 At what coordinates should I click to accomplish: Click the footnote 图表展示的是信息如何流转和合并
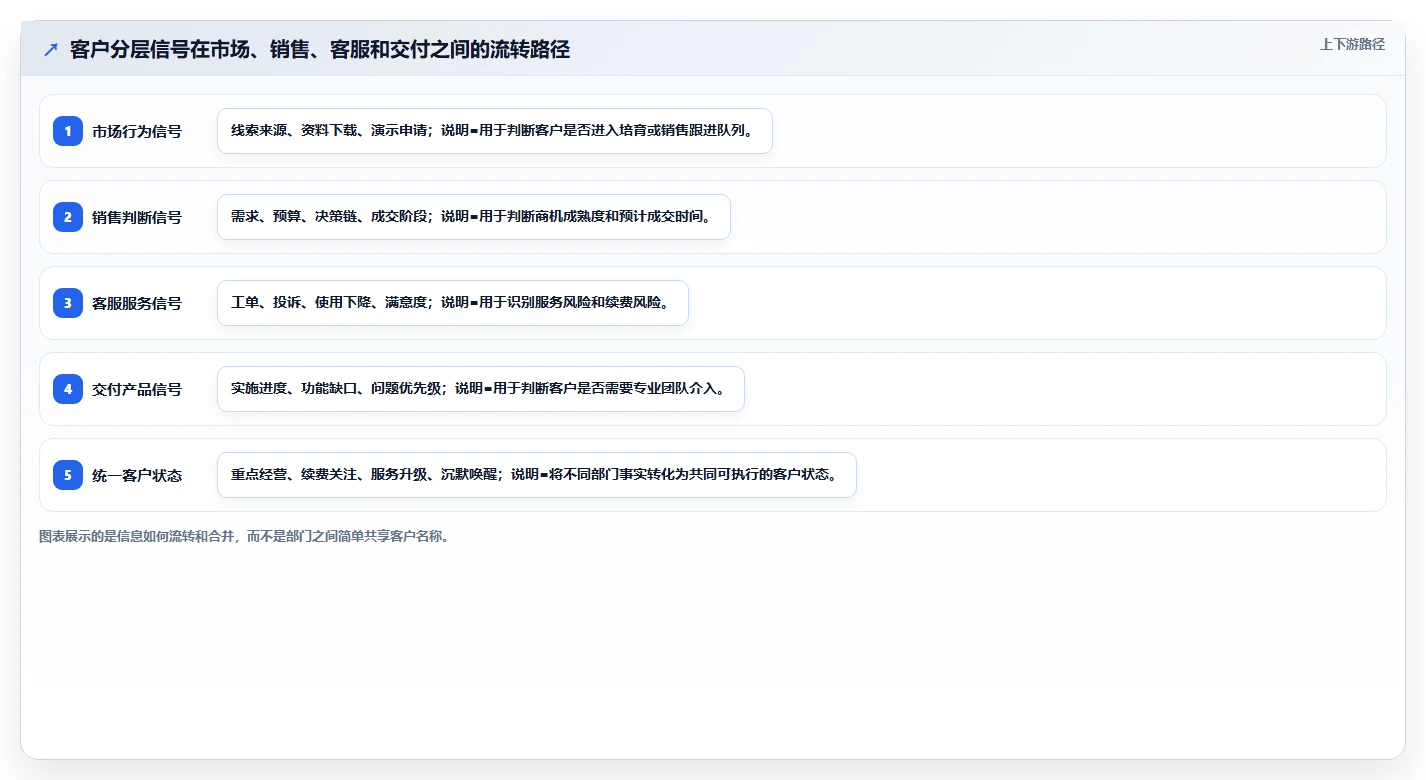coord(245,537)
